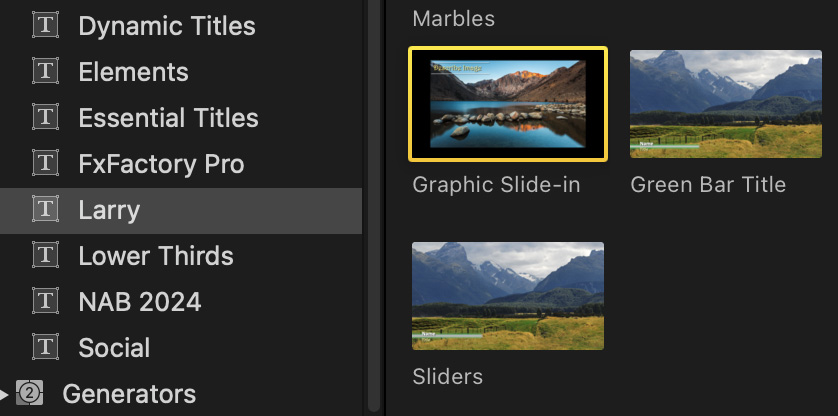838x416 pixels.
Task: Click the Green Bar Title name label
Action: click(x=708, y=185)
